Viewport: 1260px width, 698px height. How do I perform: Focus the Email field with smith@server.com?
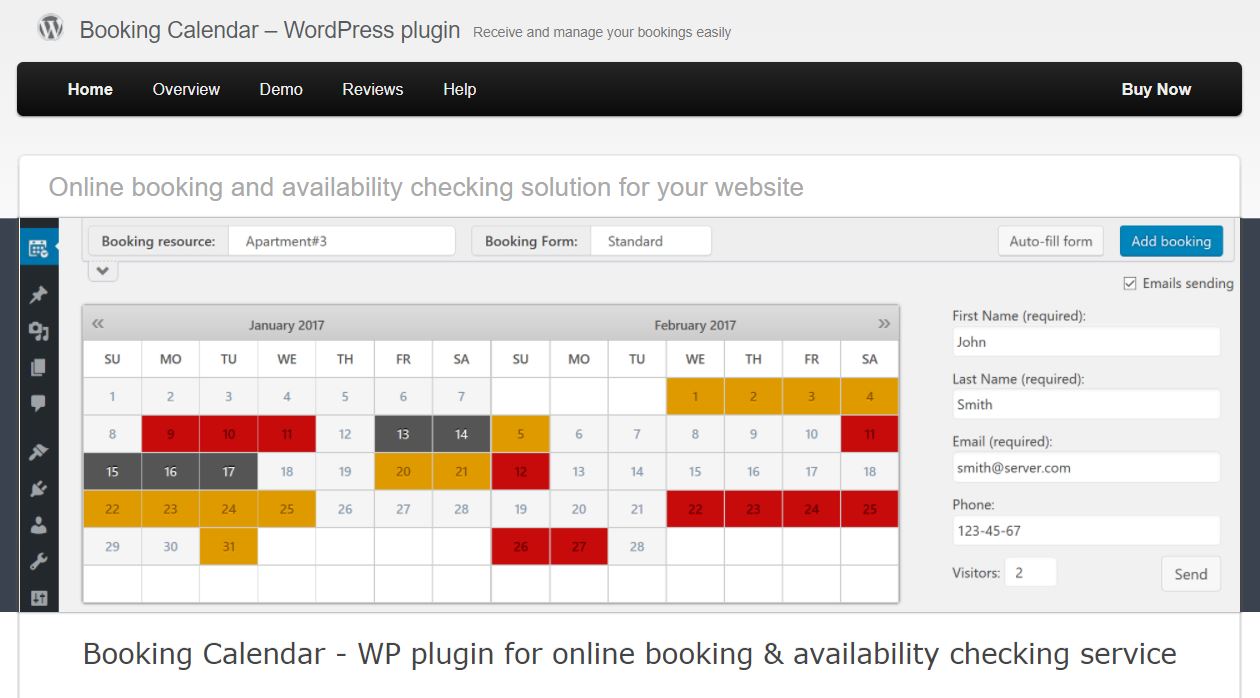point(1086,467)
